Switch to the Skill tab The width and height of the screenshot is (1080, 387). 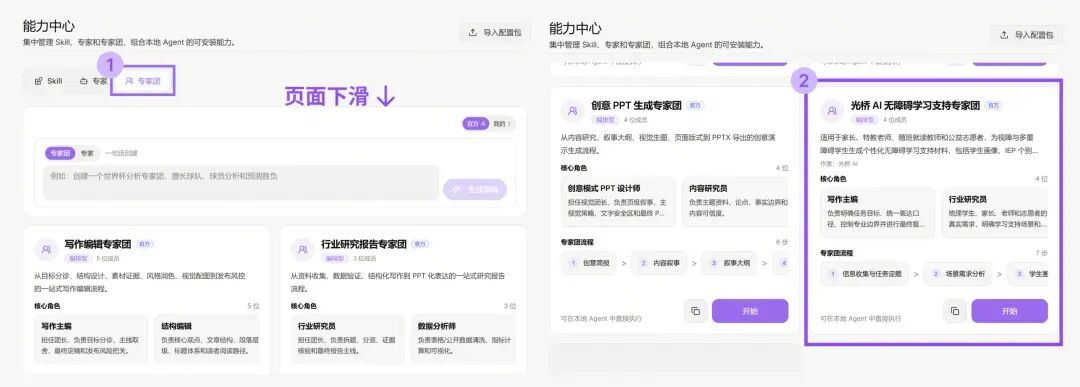tap(48, 81)
